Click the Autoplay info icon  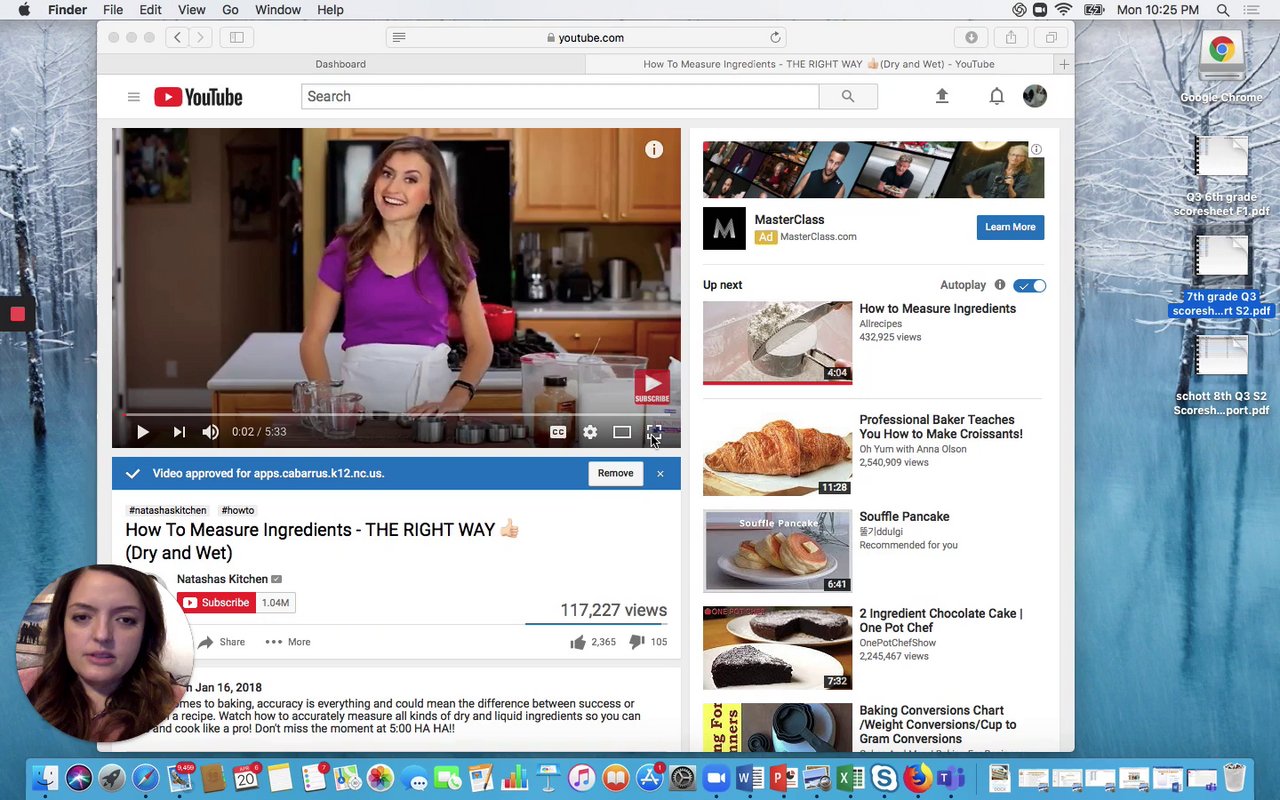point(1000,285)
